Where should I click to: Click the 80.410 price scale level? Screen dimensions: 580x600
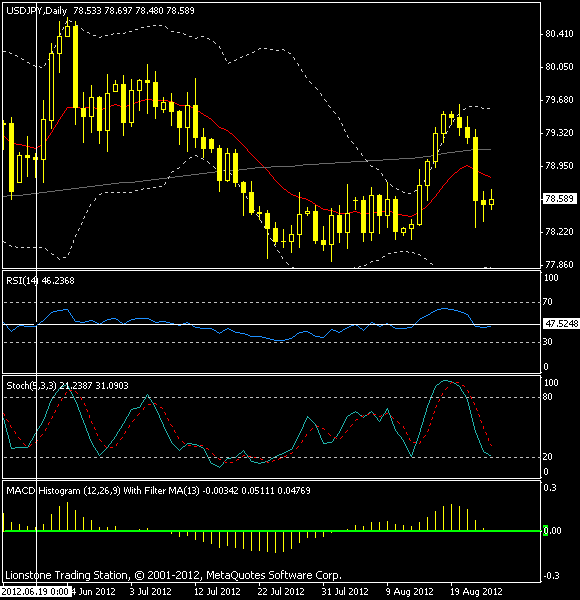pyautogui.click(x=559, y=34)
